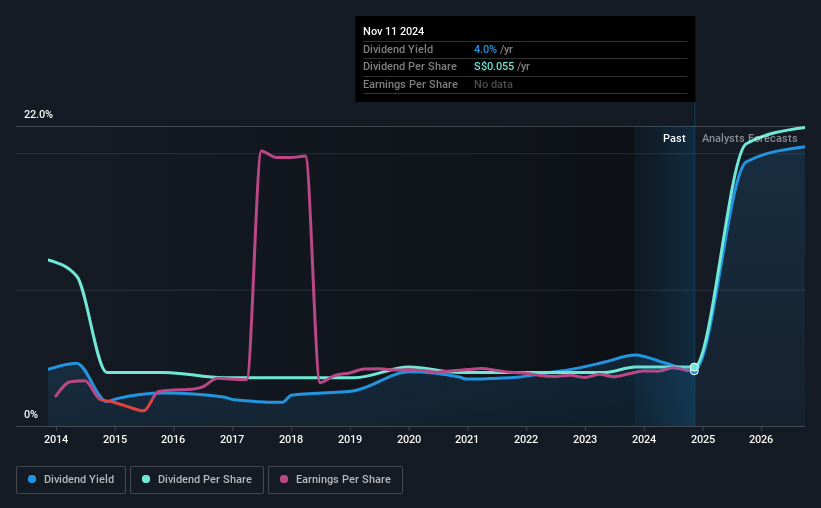Click the 2014 x-axis label
Screen dimensions: 821x508
click(x=56, y=439)
